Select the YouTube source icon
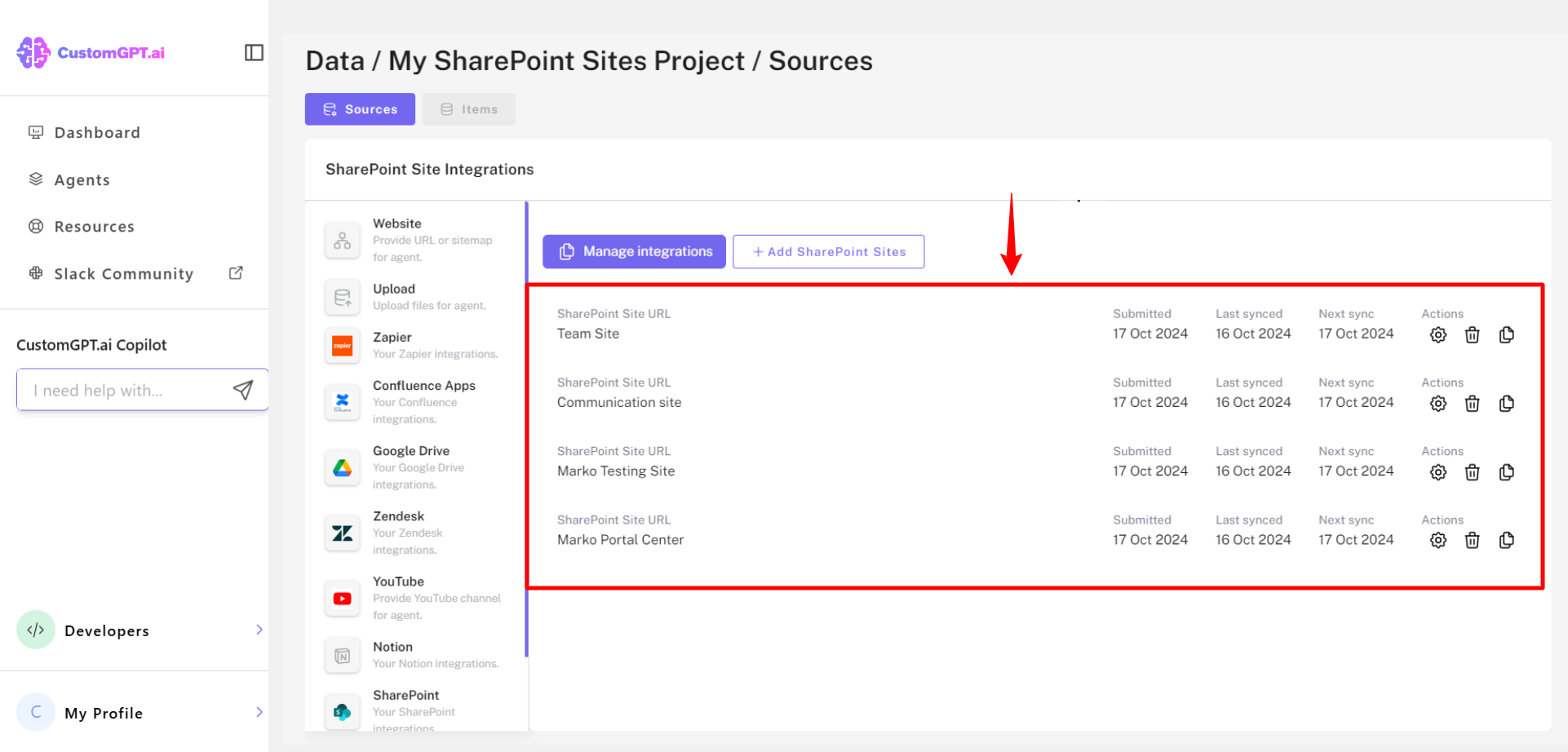This screenshot has width=1568, height=752. pyautogui.click(x=343, y=598)
